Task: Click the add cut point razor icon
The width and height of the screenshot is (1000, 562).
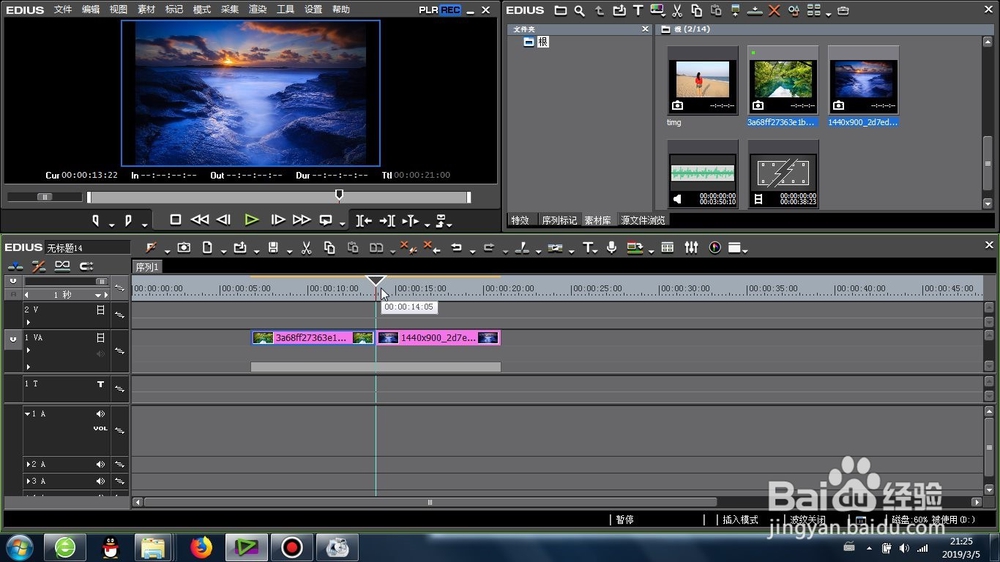Action: pos(522,248)
